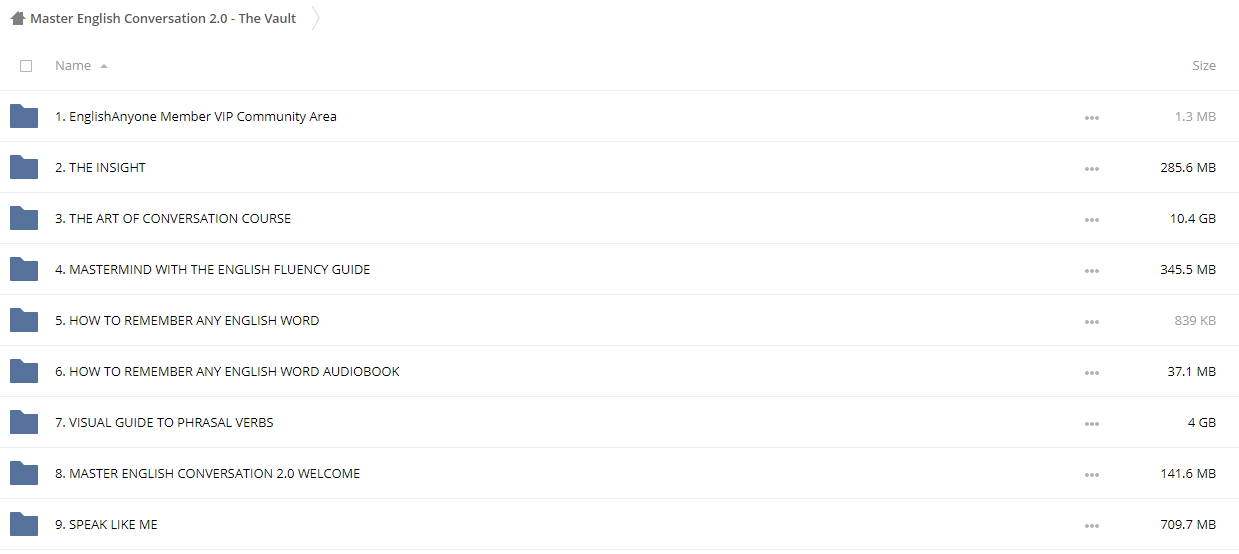The width and height of the screenshot is (1239, 554).
Task: Open the ellipsis menu for SPEAK LIKE ME
Action: (1091, 525)
